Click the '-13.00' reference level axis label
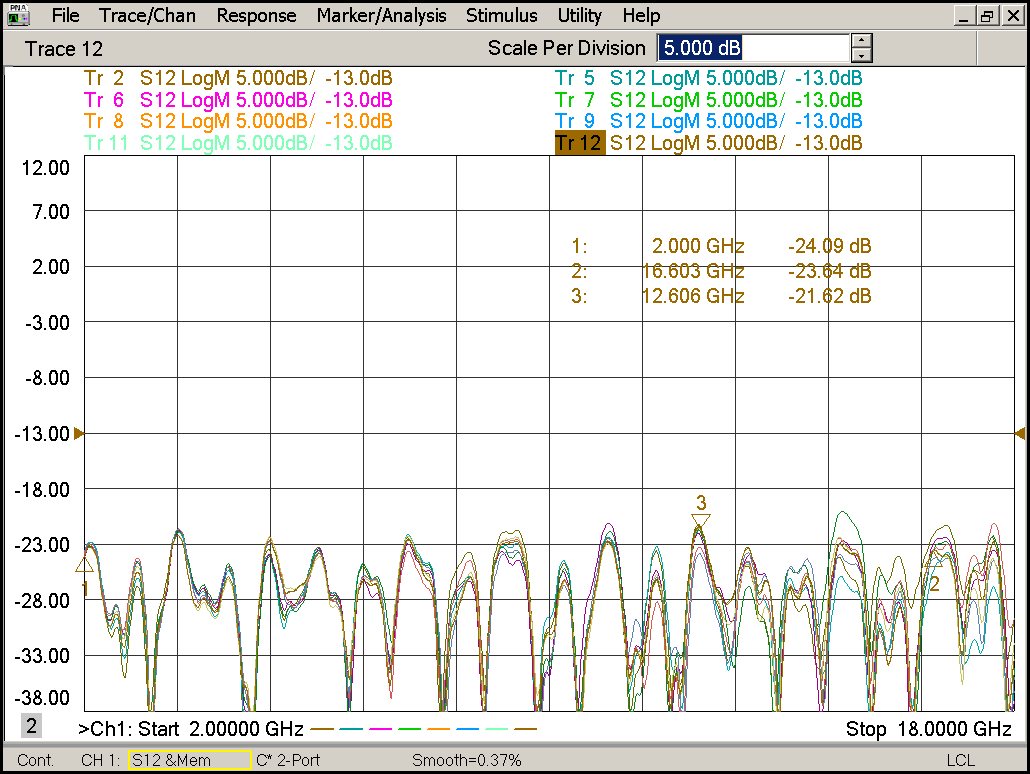Image resolution: width=1030 pixels, height=774 pixels. 42,434
